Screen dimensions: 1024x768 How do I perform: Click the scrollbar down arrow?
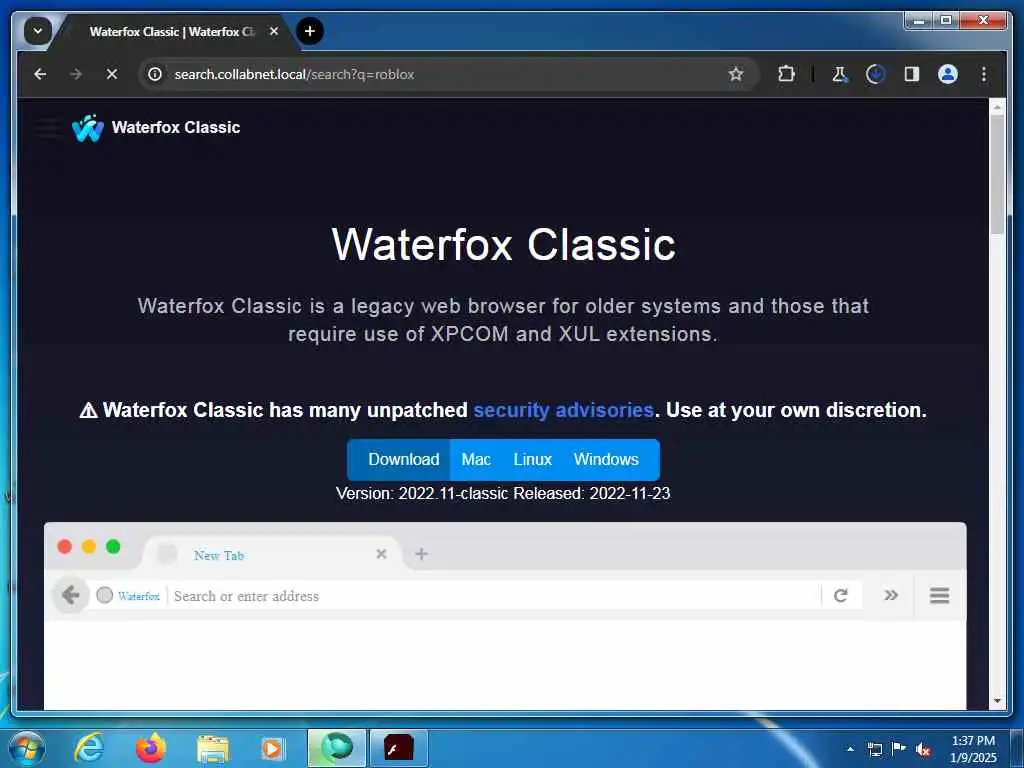997,701
